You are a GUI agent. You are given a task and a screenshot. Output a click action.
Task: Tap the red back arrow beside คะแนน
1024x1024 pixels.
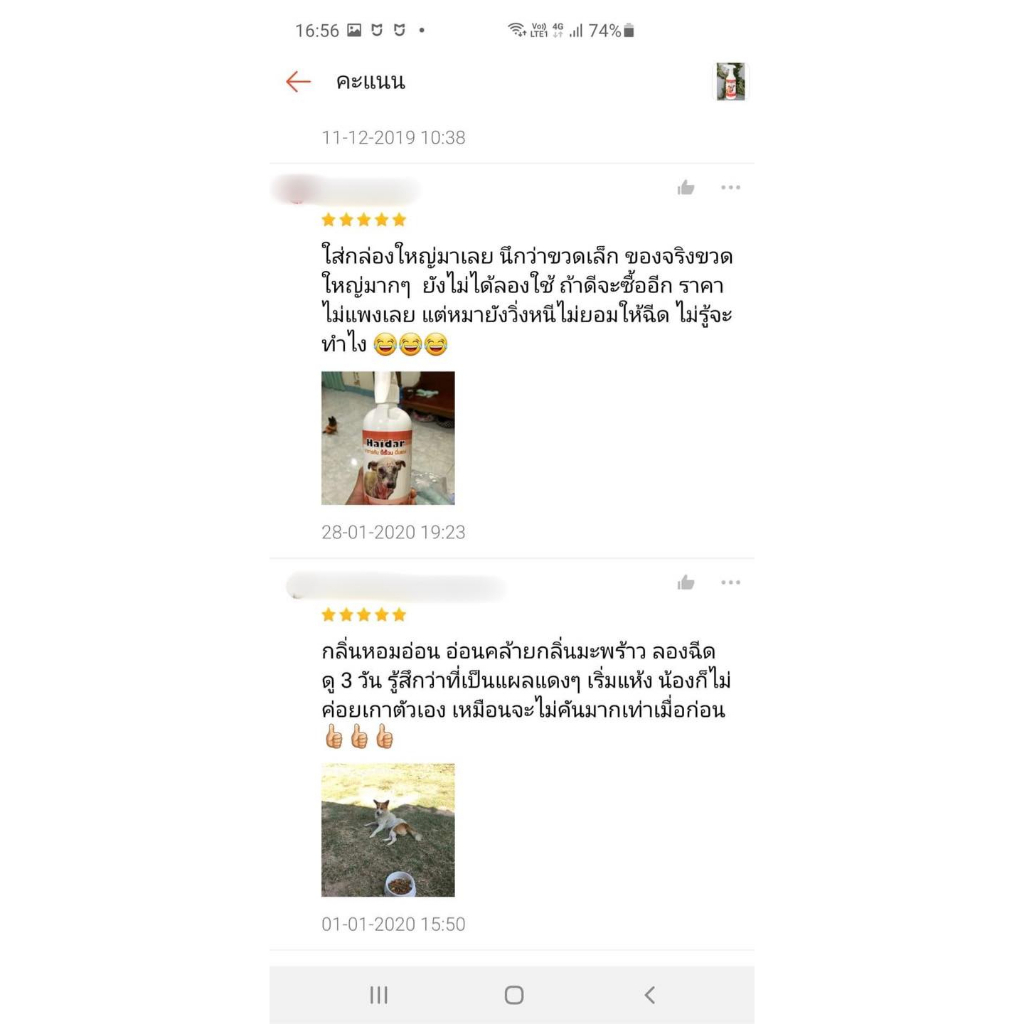(298, 82)
